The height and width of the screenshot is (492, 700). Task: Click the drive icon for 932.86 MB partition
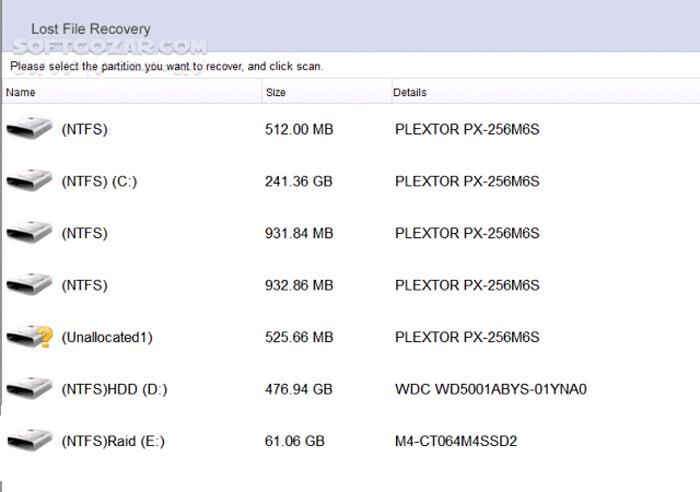coord(29,285)
